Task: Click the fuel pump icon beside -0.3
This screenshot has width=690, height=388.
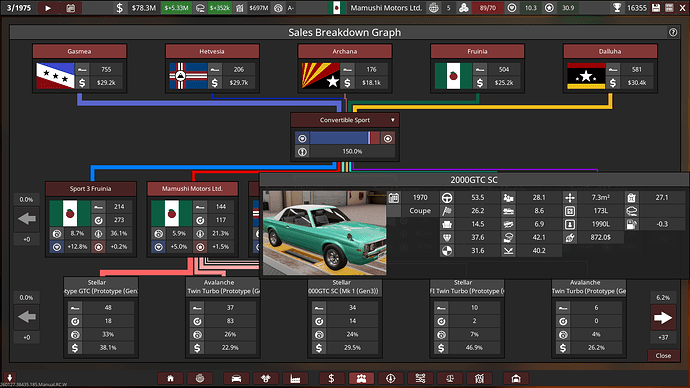Action: click(631, 224)
